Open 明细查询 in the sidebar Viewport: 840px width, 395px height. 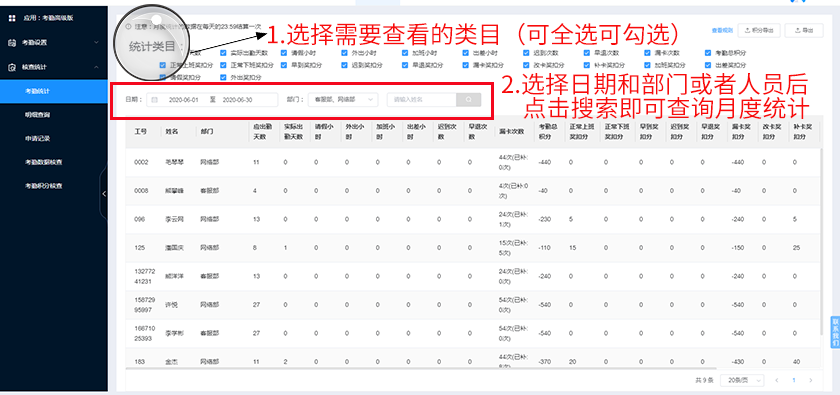coord(38,115)
